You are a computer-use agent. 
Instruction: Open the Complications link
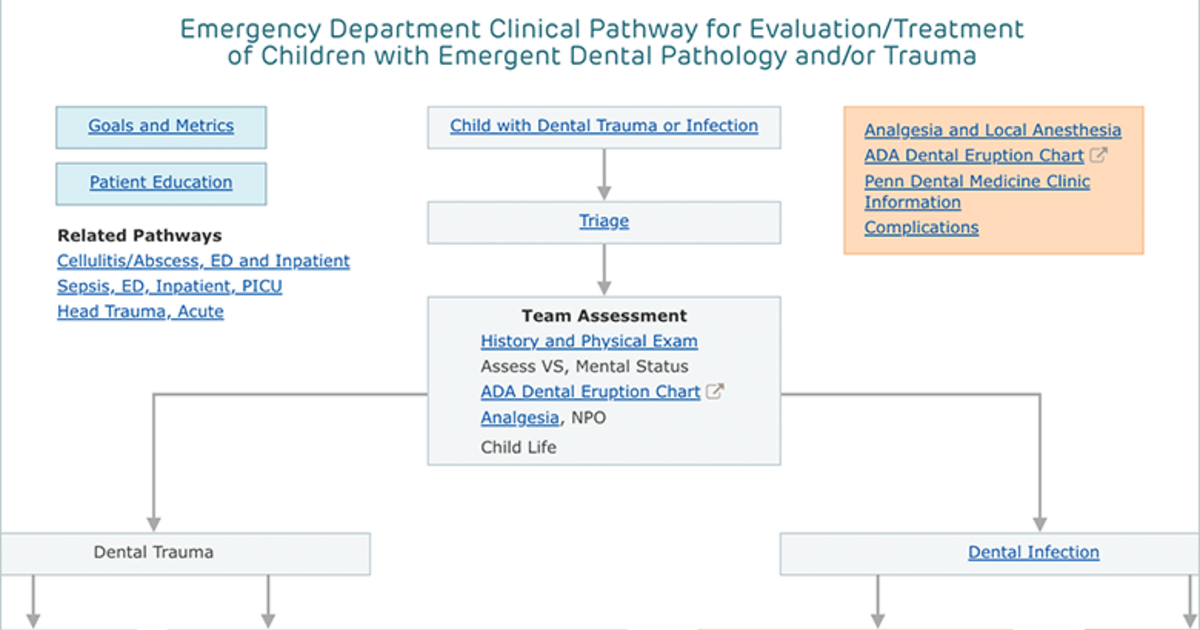(921, 227)
